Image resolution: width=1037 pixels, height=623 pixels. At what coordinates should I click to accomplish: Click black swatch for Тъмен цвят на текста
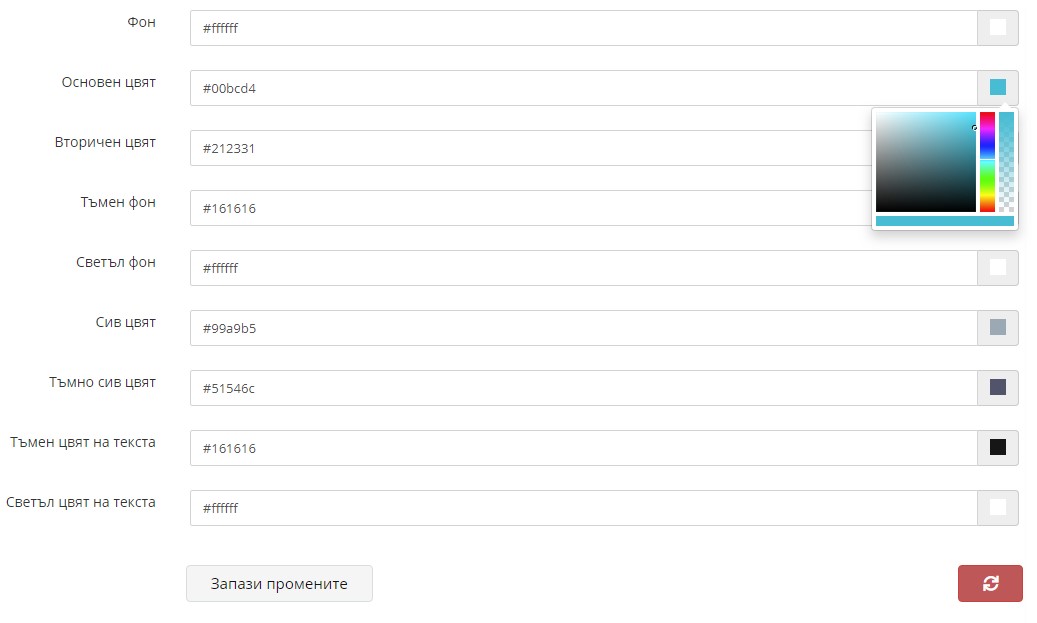(997, 448)
